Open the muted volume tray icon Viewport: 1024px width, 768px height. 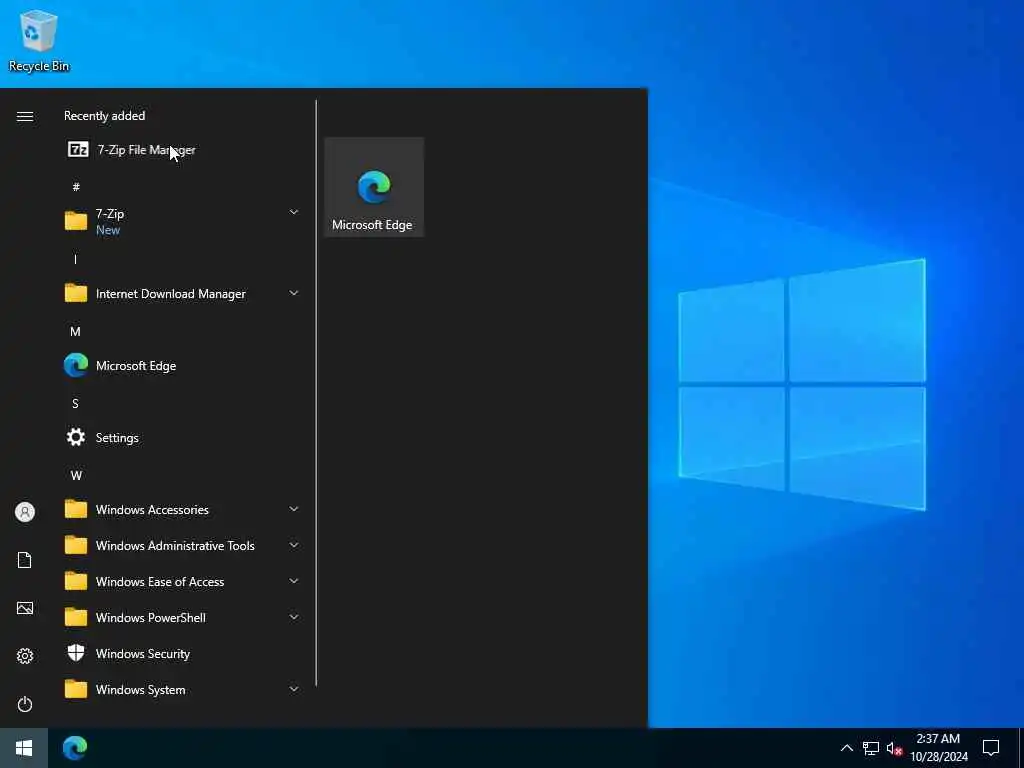894,748
